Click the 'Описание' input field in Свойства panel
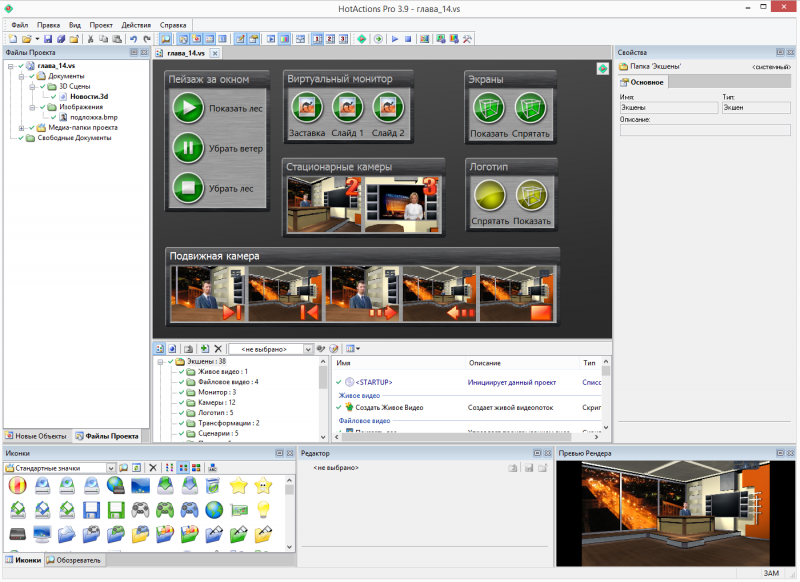Screen dimensions: 800x582 (x=705, y=130)
